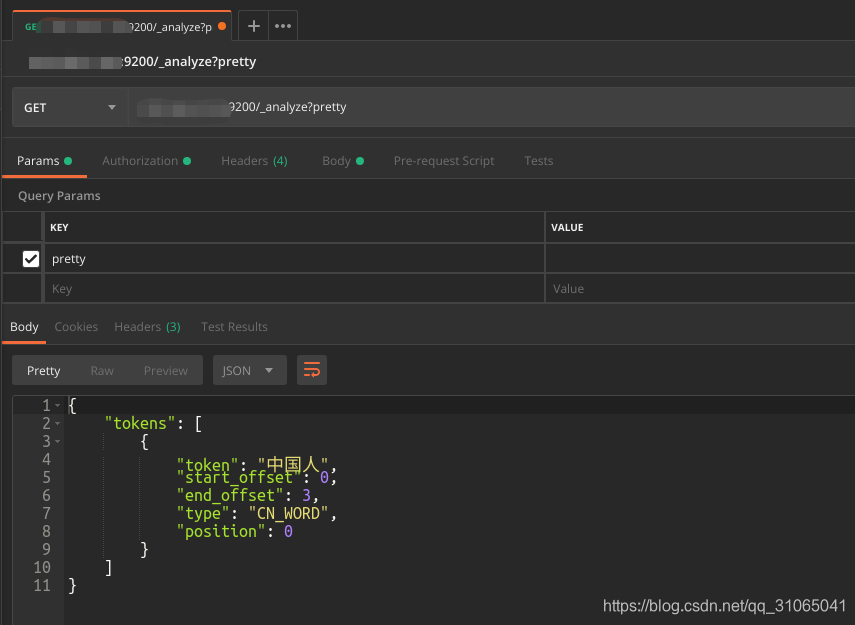Click the Query Params heading
The image size is (855, 625).
[x=59, y=196]
